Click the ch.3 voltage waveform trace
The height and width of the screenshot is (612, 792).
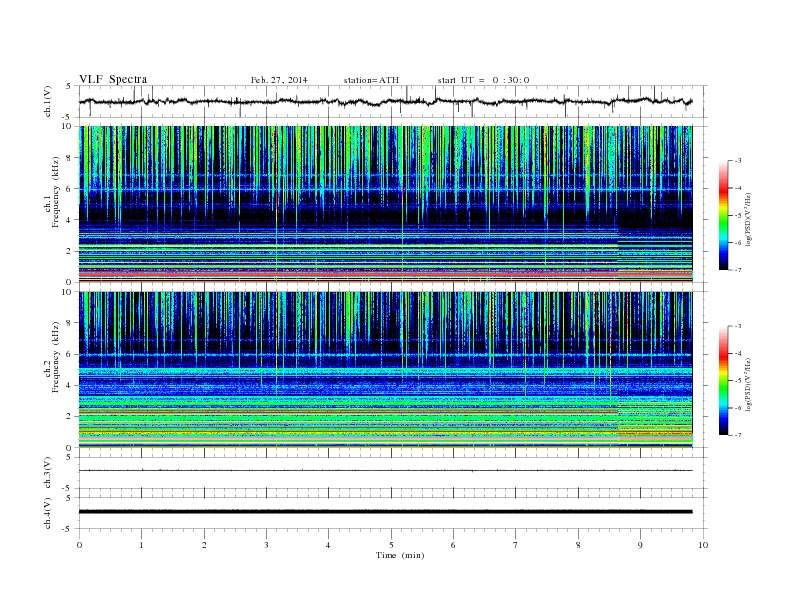coord(385,471)
